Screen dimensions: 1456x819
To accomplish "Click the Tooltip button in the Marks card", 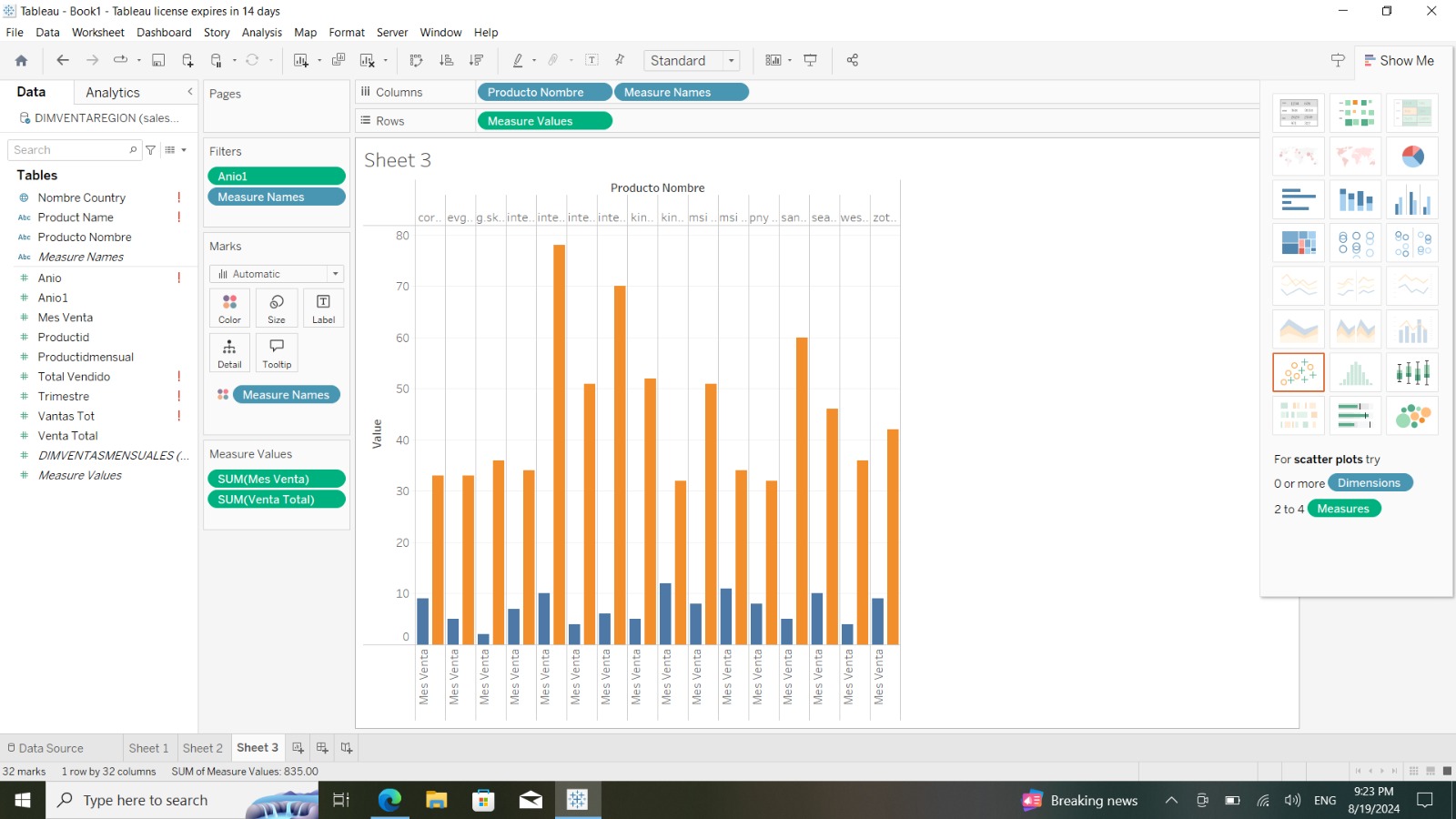I will pyautogui.click(x=276, y=353).
